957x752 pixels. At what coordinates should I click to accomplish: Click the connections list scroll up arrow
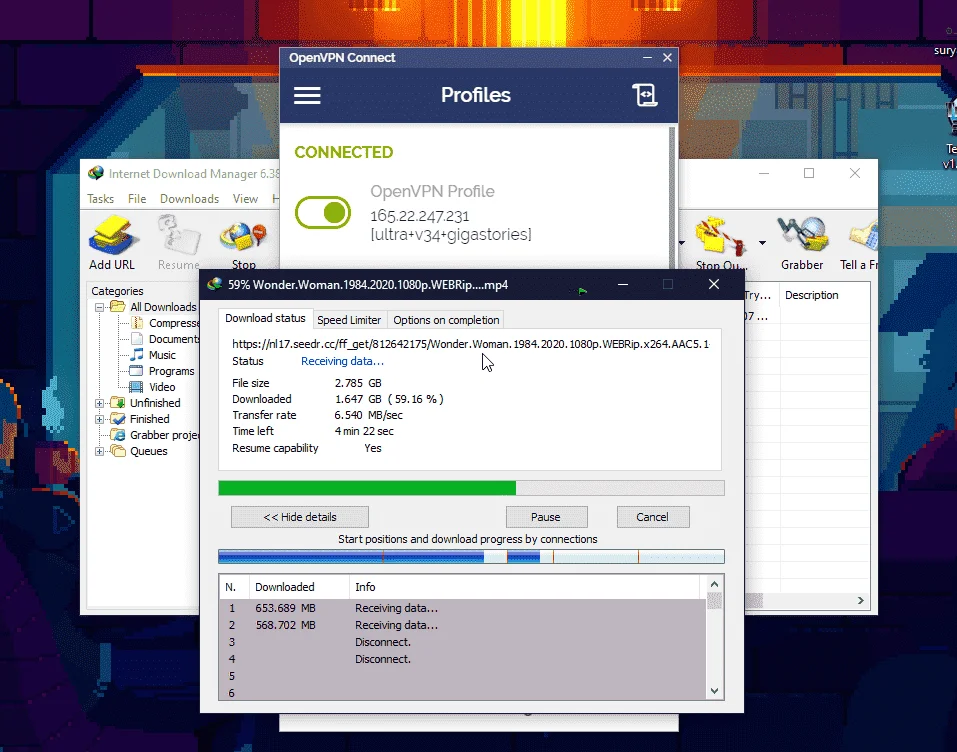(x=714, y=584)
